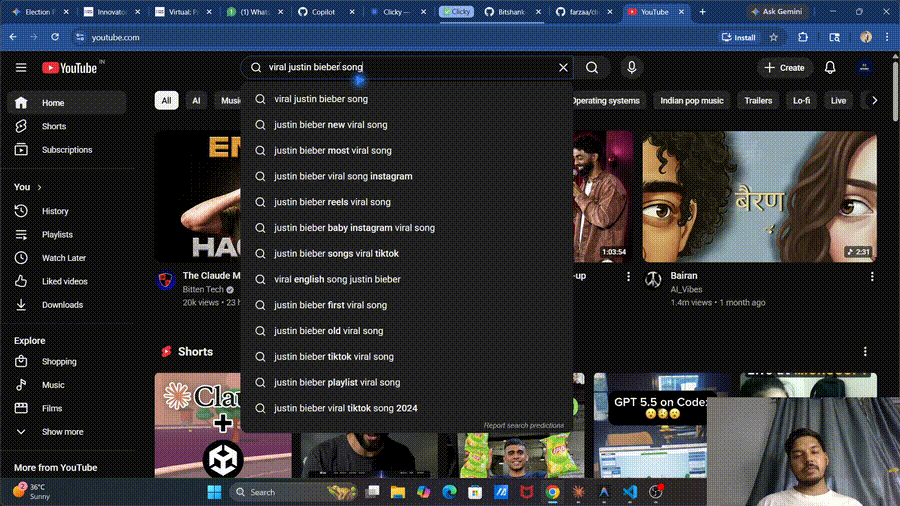The width and height of the screenshot is (900, 506).
Task: Go to Subscriptions in the sidebar
Action: click(66, 150)
